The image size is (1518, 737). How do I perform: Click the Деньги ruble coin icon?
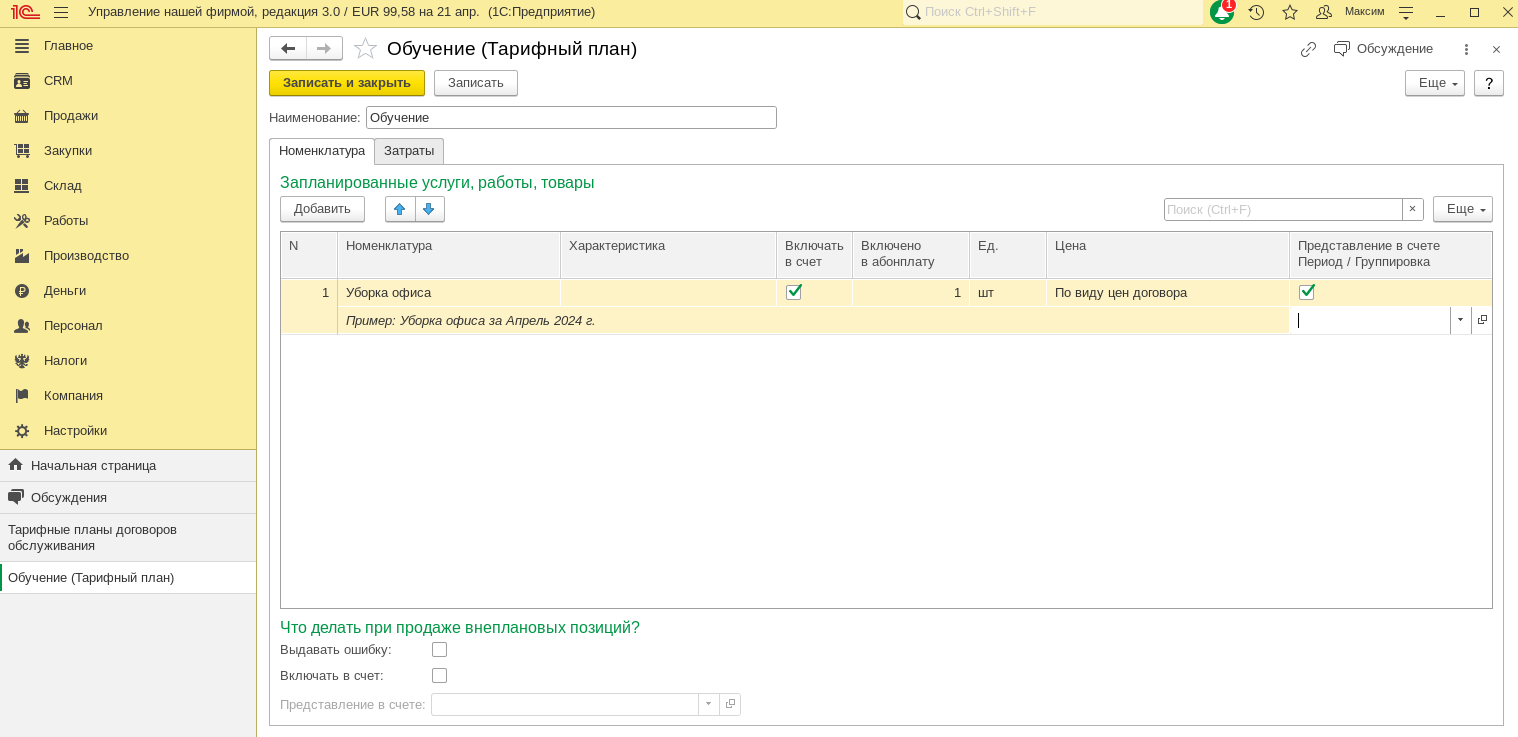[22, 290]
